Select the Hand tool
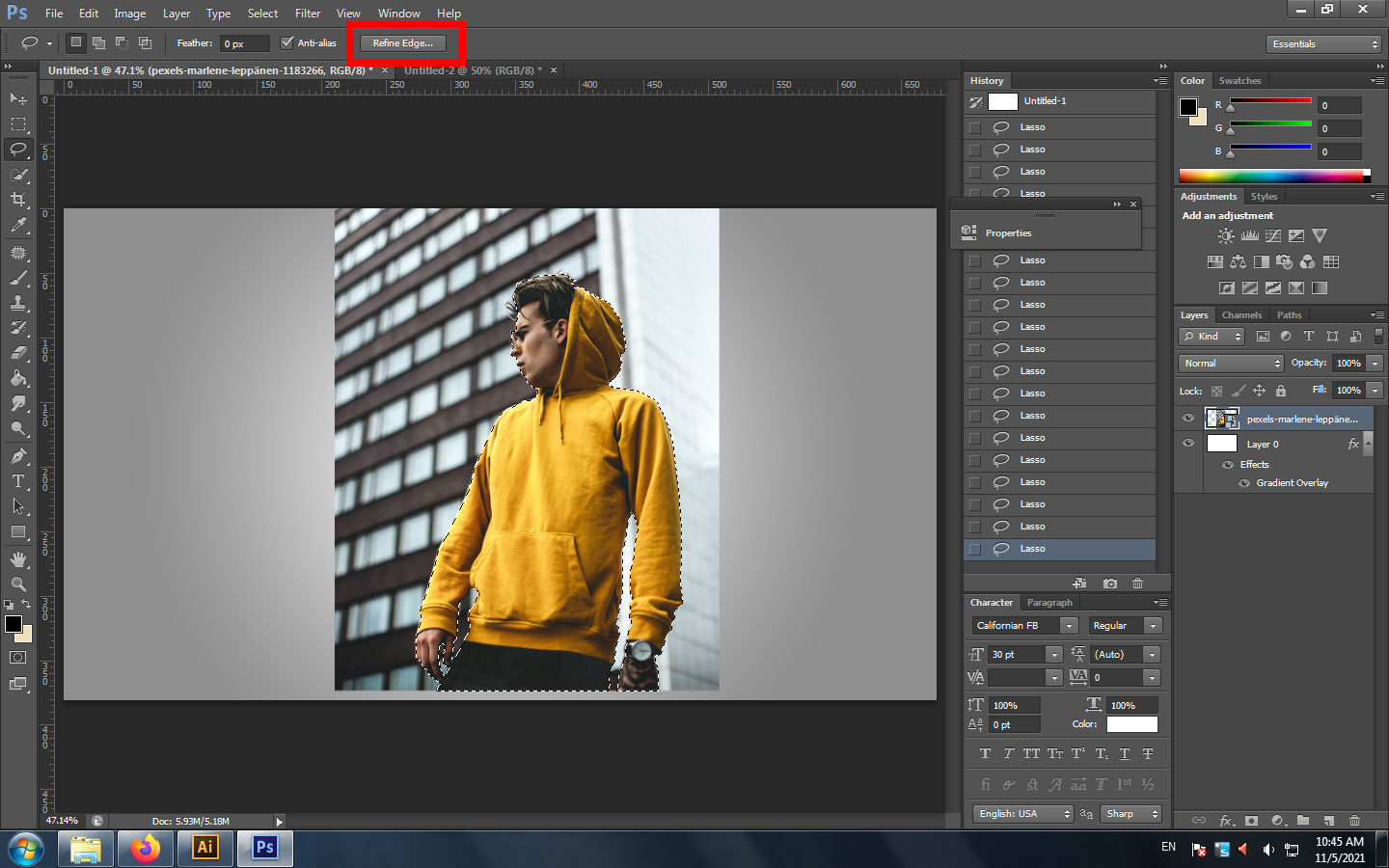The height and width of the screenshot is (868, 1389). pyautogui.click(x=18, y=559)
